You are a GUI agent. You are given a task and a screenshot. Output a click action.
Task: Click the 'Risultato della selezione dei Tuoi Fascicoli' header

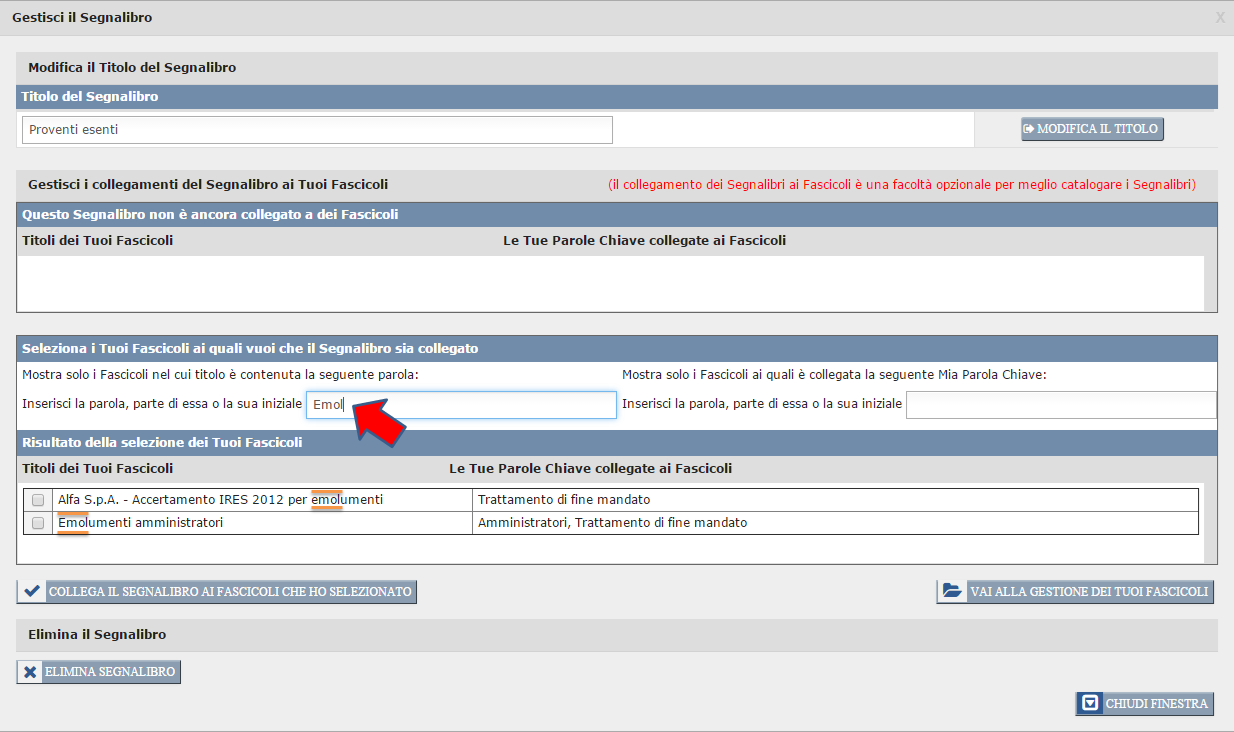coord(162,442)
